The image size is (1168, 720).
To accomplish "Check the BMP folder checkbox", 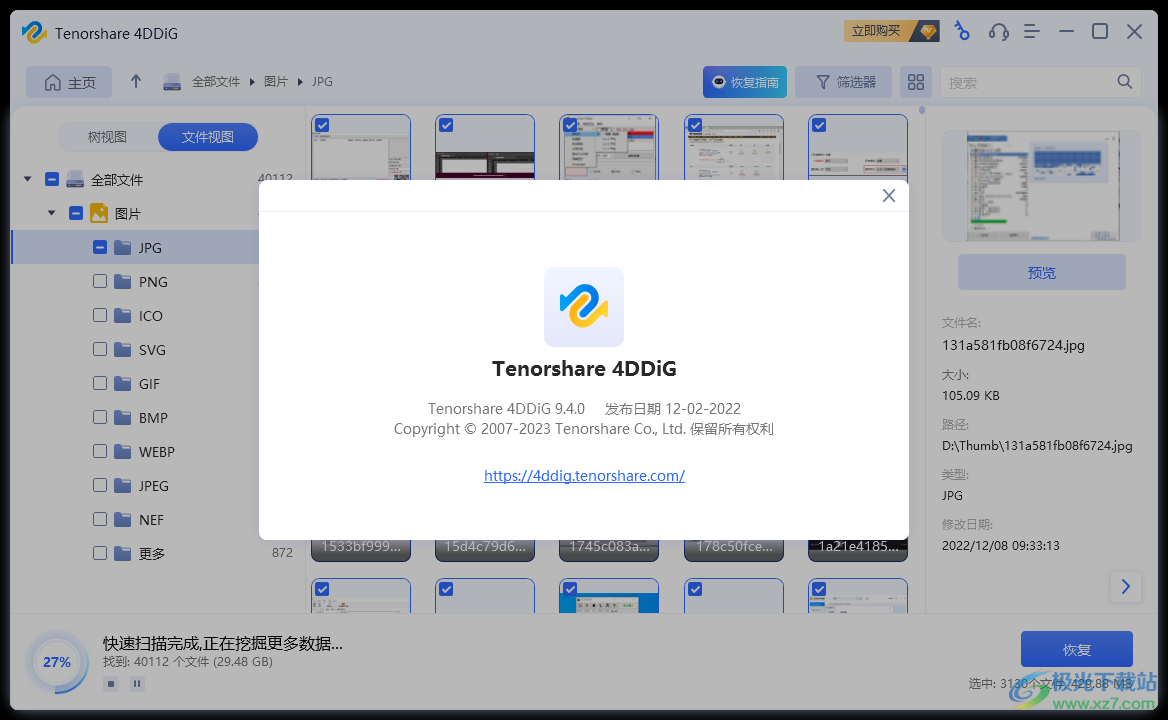I will click(100, 418).
